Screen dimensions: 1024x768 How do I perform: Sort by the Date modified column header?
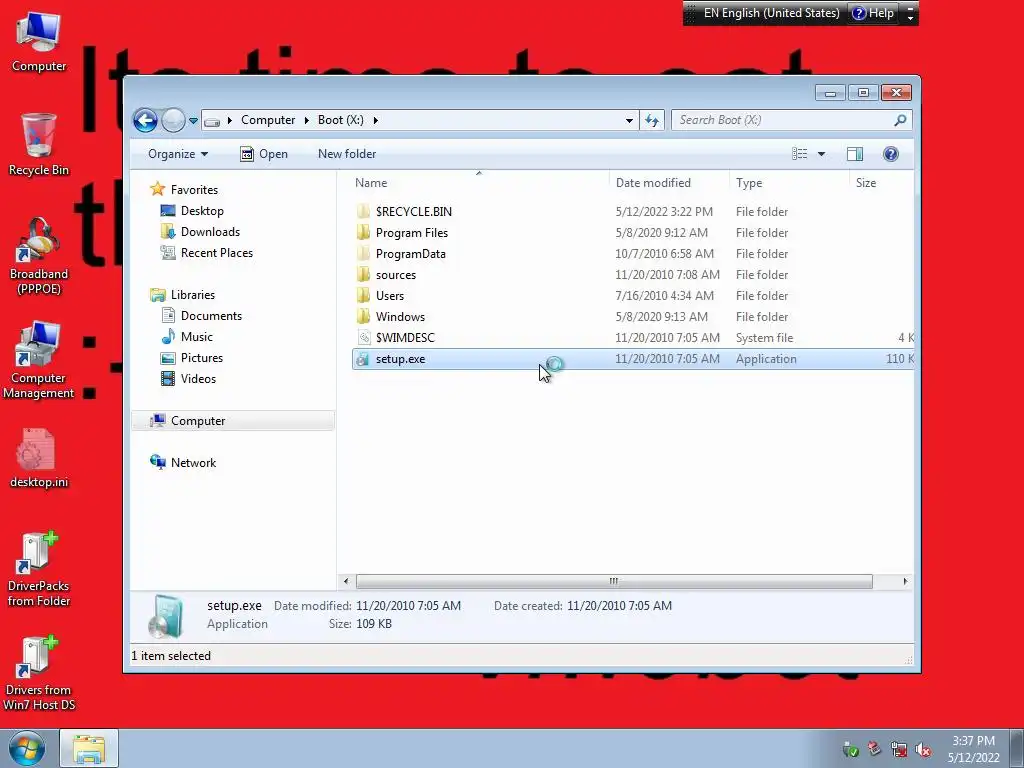pyautogui.click(x=653, y=183)
